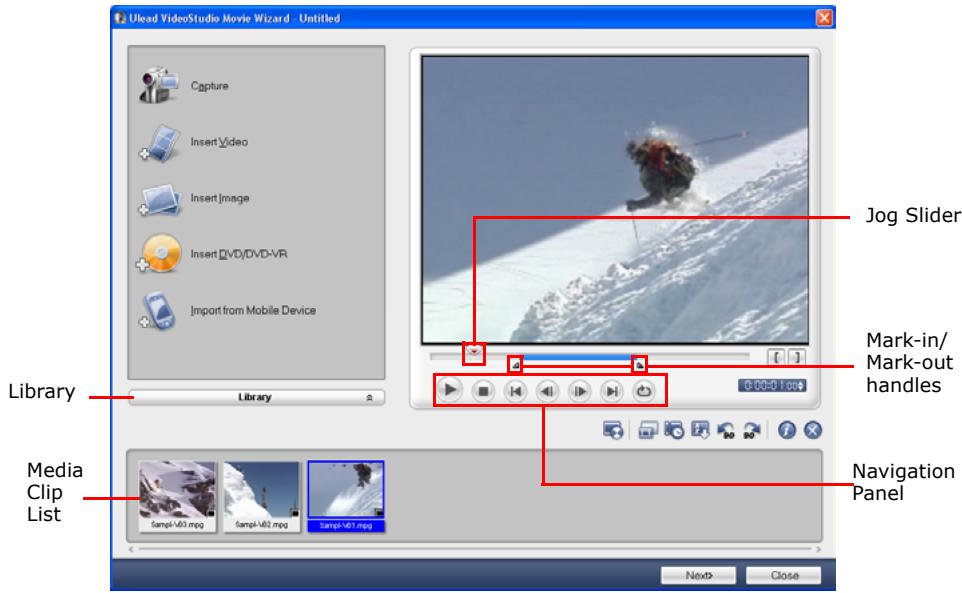
Task: Click the Import from Mobile Device label
Action: click(x=253, y=310)
